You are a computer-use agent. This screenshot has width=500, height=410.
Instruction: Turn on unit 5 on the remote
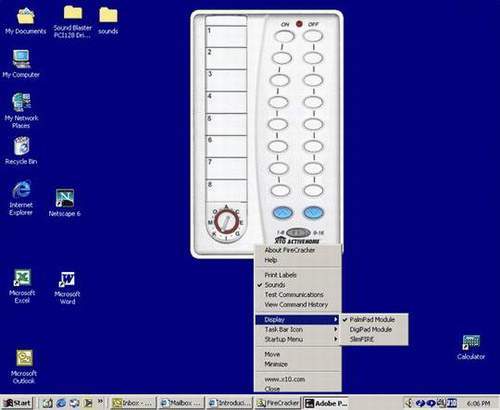pos(278,124)
